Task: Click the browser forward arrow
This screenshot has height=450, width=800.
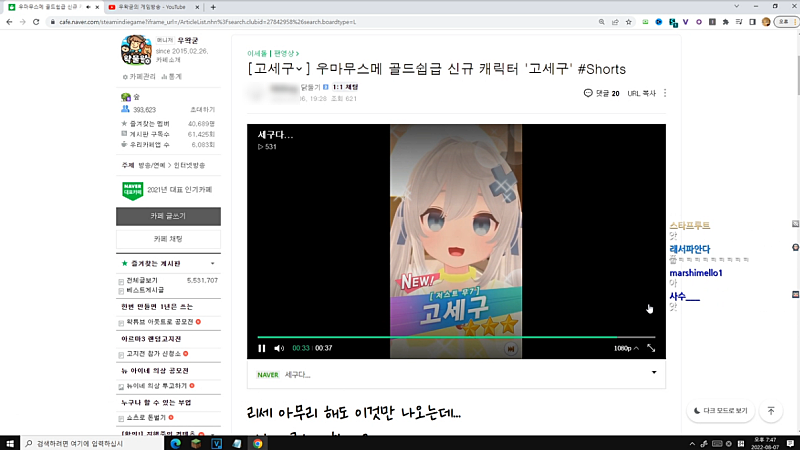Action: [22, 22]
